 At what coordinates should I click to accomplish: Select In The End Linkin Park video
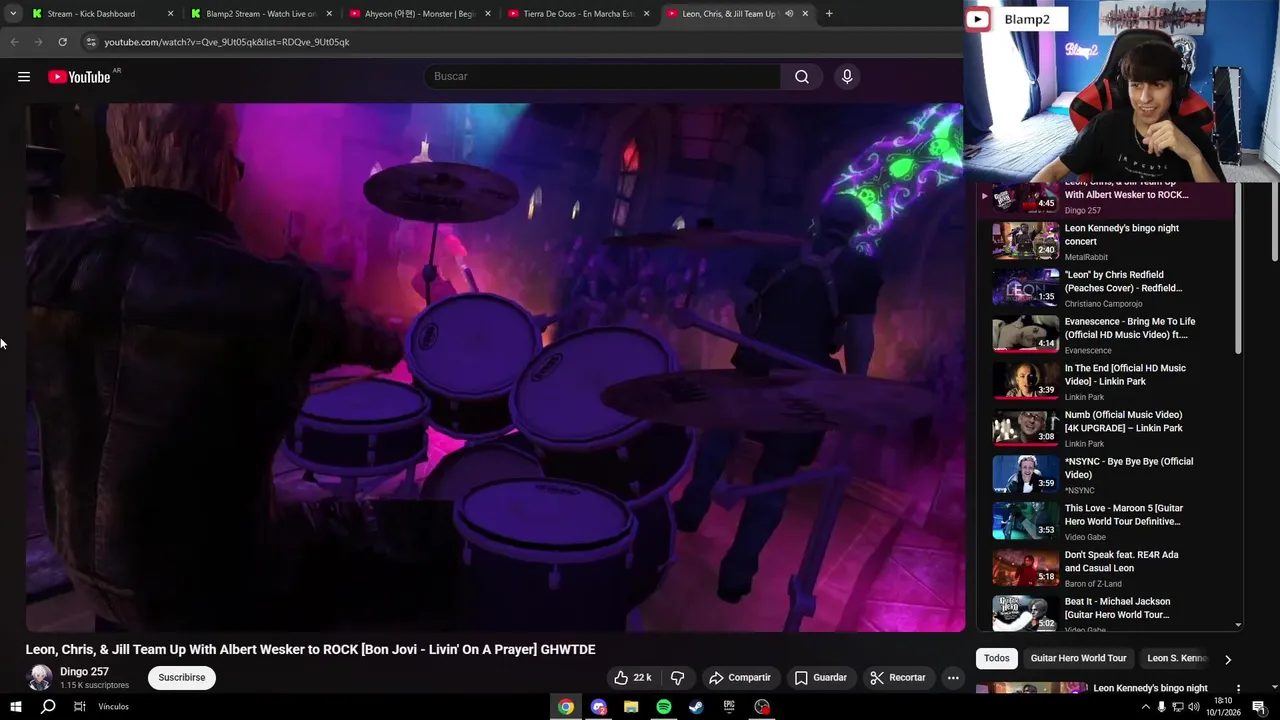tap(1106, 381)
